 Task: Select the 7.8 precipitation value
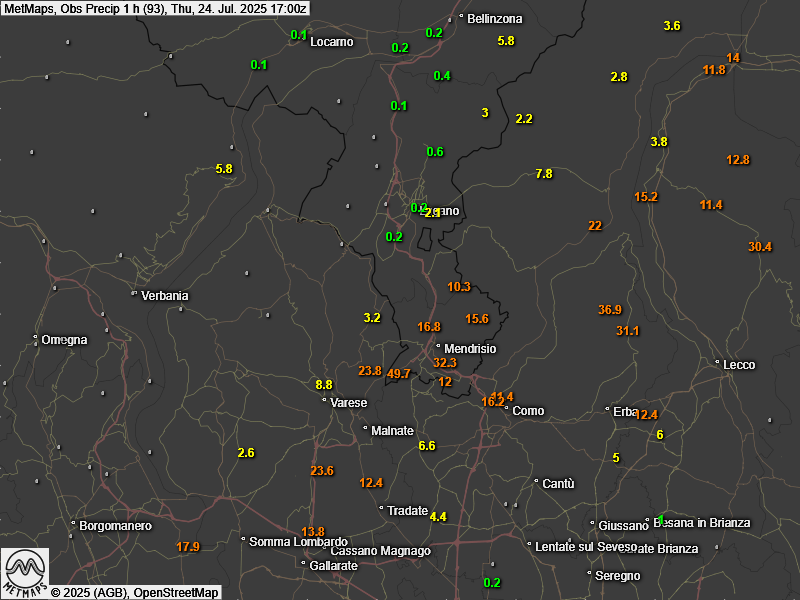click(544, 174)
